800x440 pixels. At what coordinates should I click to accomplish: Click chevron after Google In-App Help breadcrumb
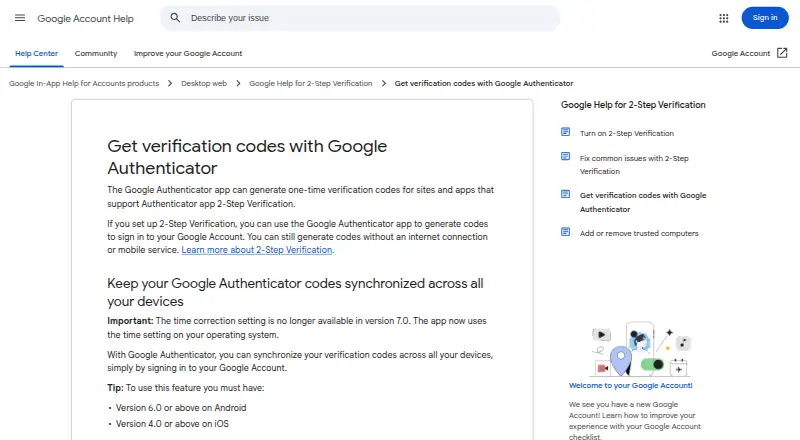170,83
